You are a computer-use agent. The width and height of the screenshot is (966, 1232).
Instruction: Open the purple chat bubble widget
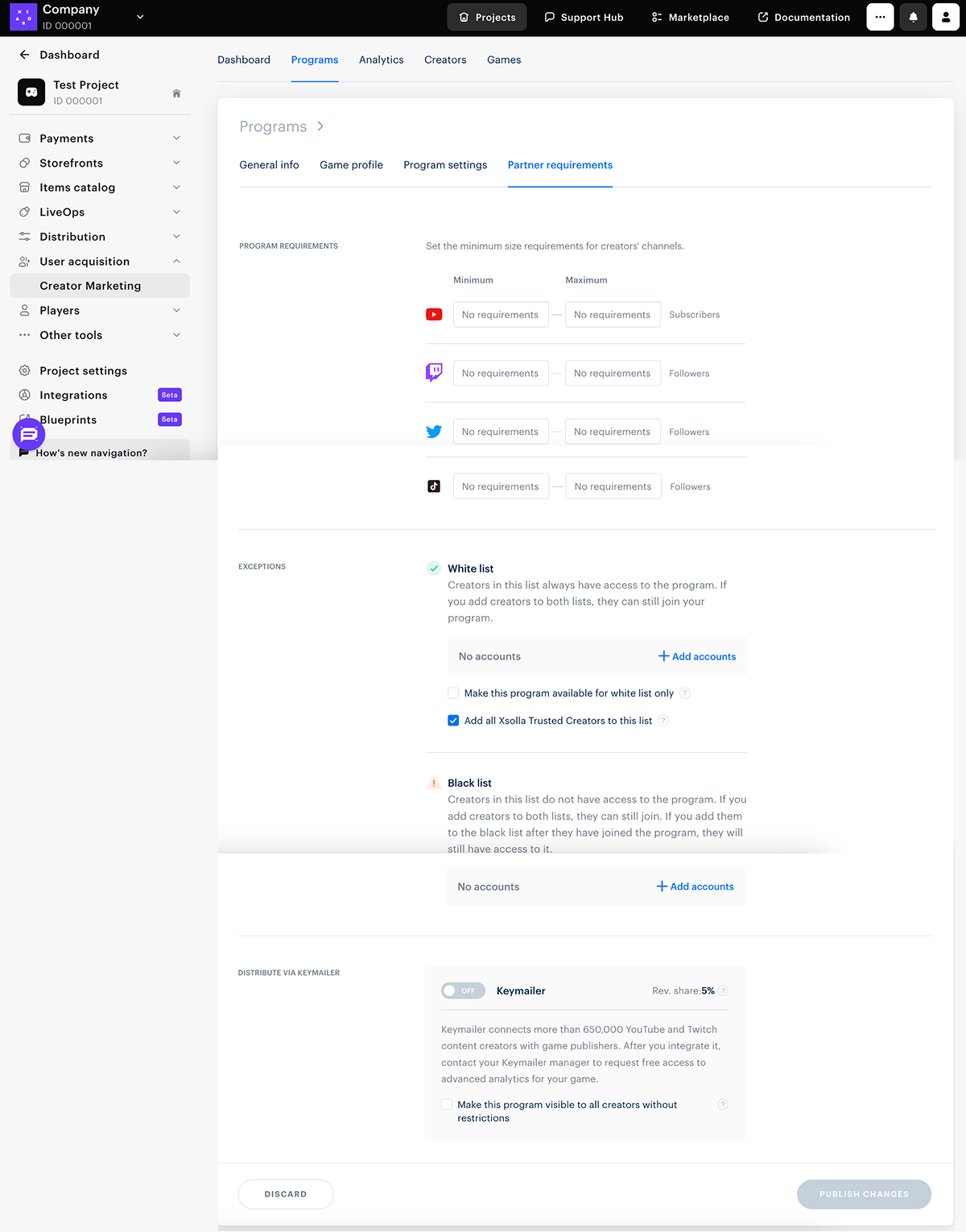click(29, 435)
